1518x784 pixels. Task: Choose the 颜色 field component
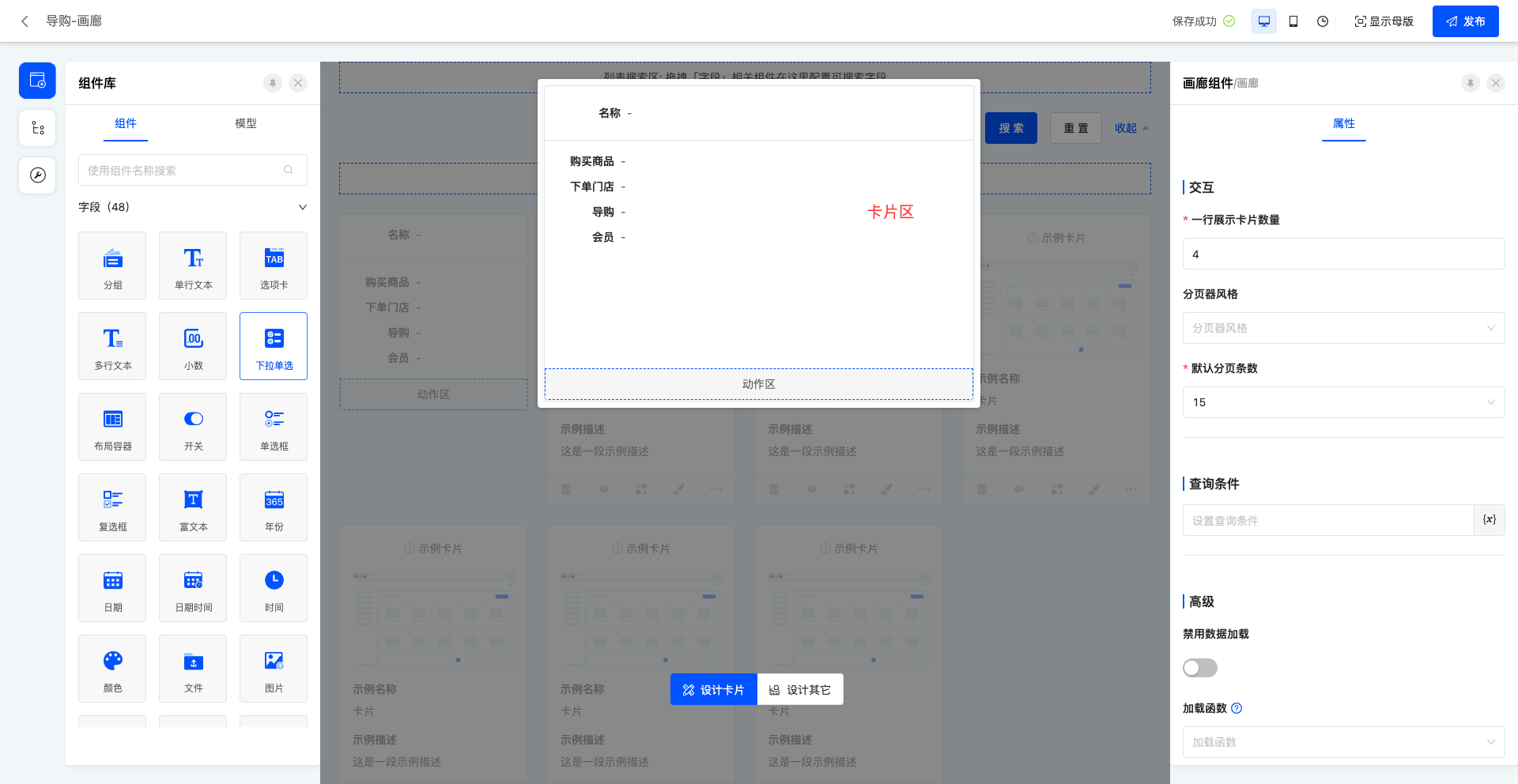[111, 669]
